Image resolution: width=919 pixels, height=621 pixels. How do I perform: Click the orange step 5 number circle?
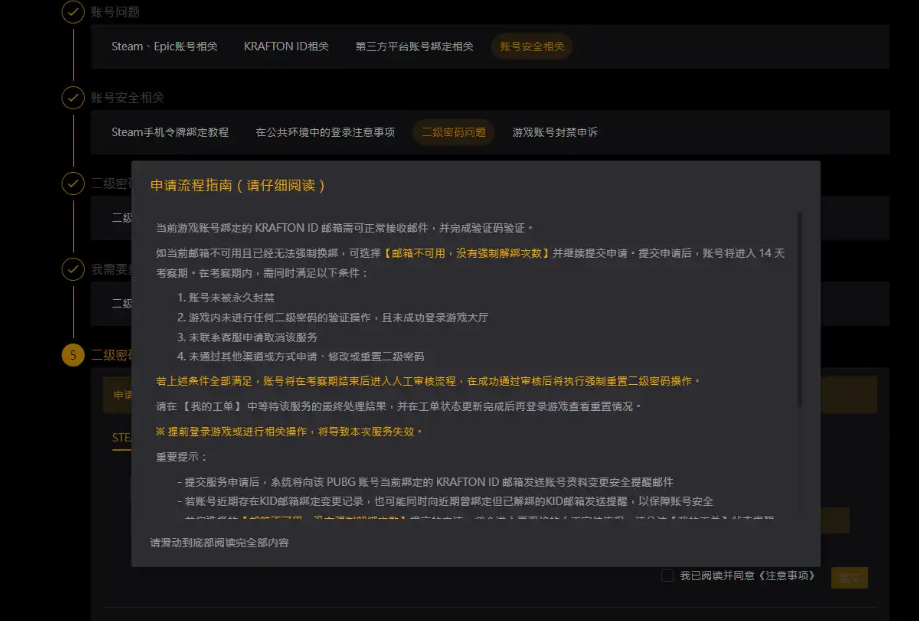pos(73,355)
